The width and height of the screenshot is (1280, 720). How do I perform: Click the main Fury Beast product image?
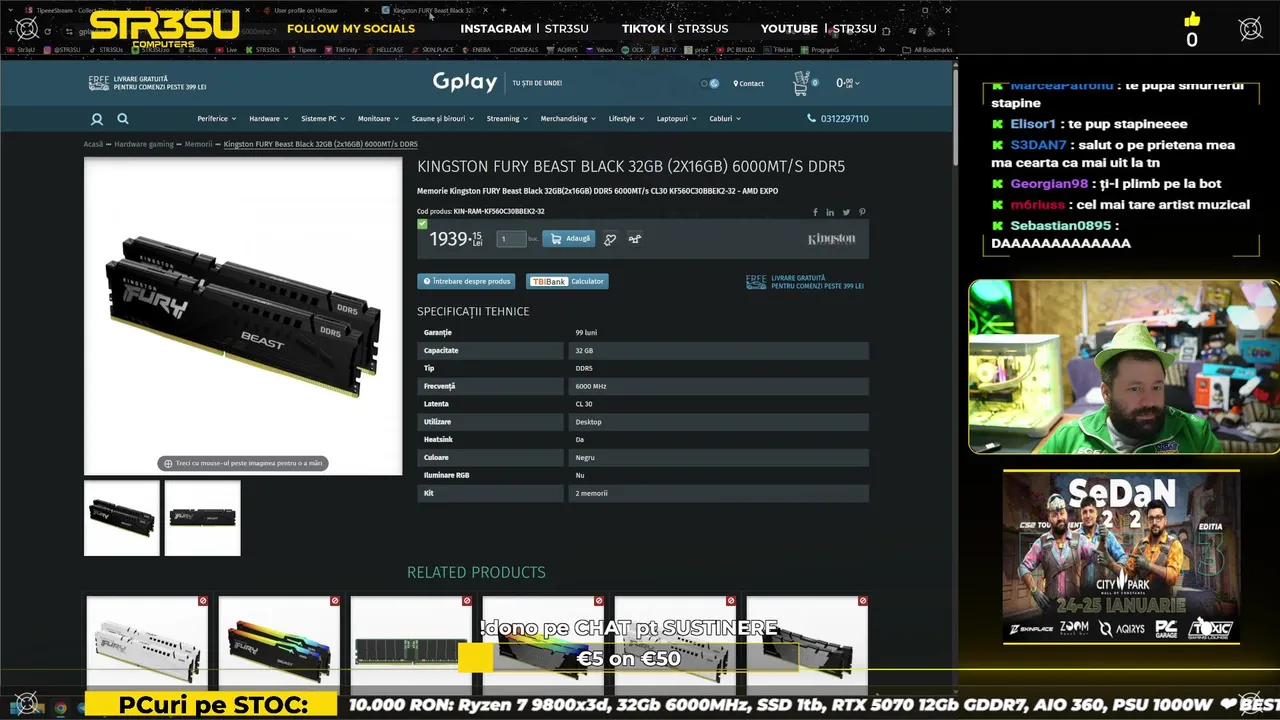tap(243, 316)
